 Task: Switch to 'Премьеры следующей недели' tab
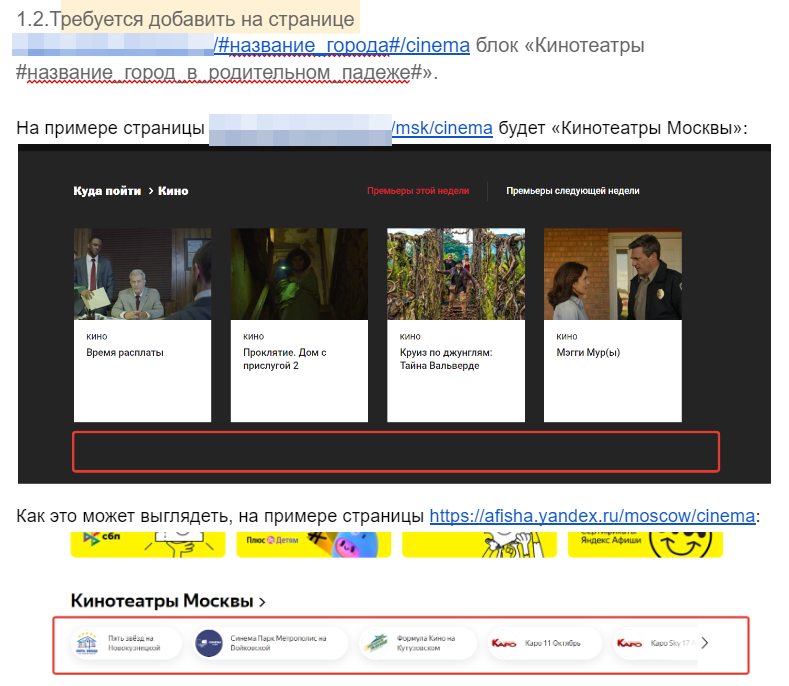click(x=573, y=191)
